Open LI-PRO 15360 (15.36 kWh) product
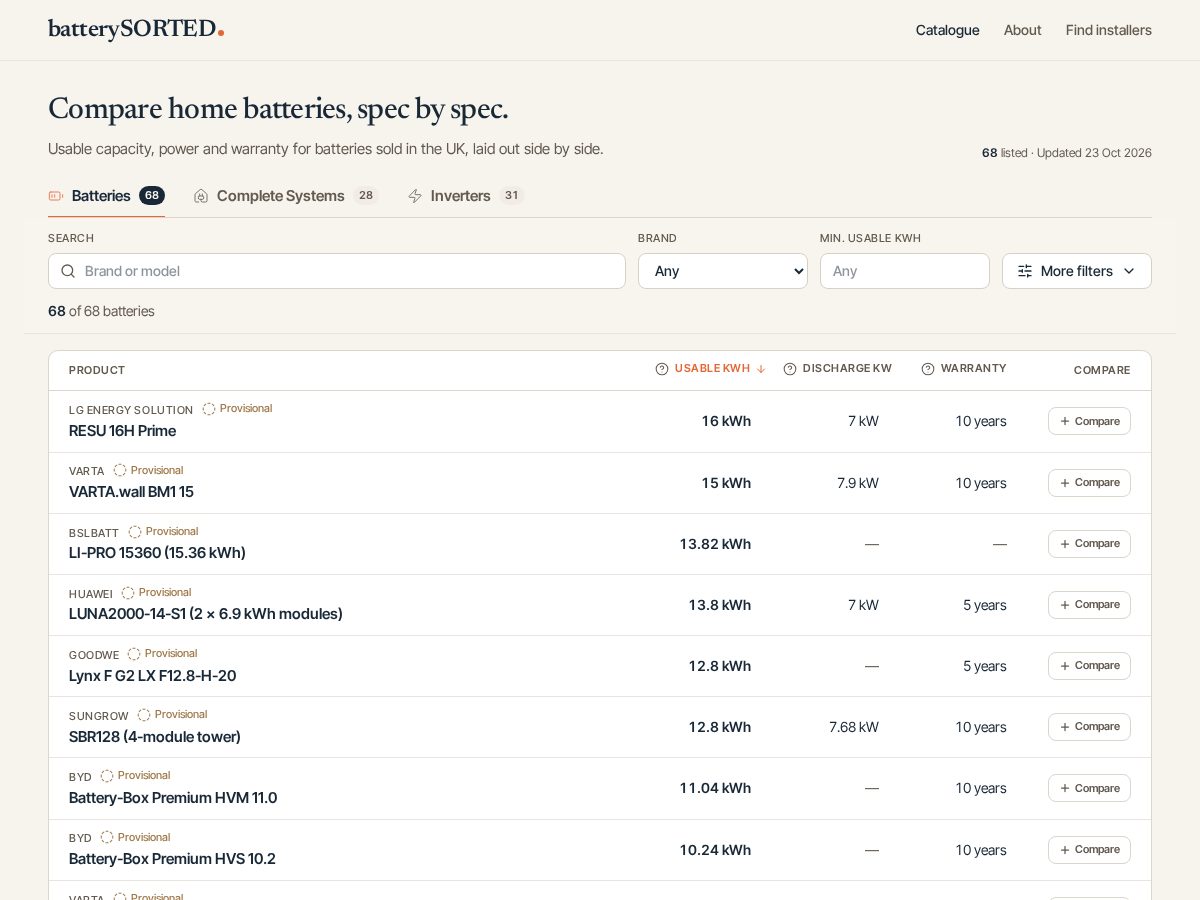 click(x=157, y=553)
